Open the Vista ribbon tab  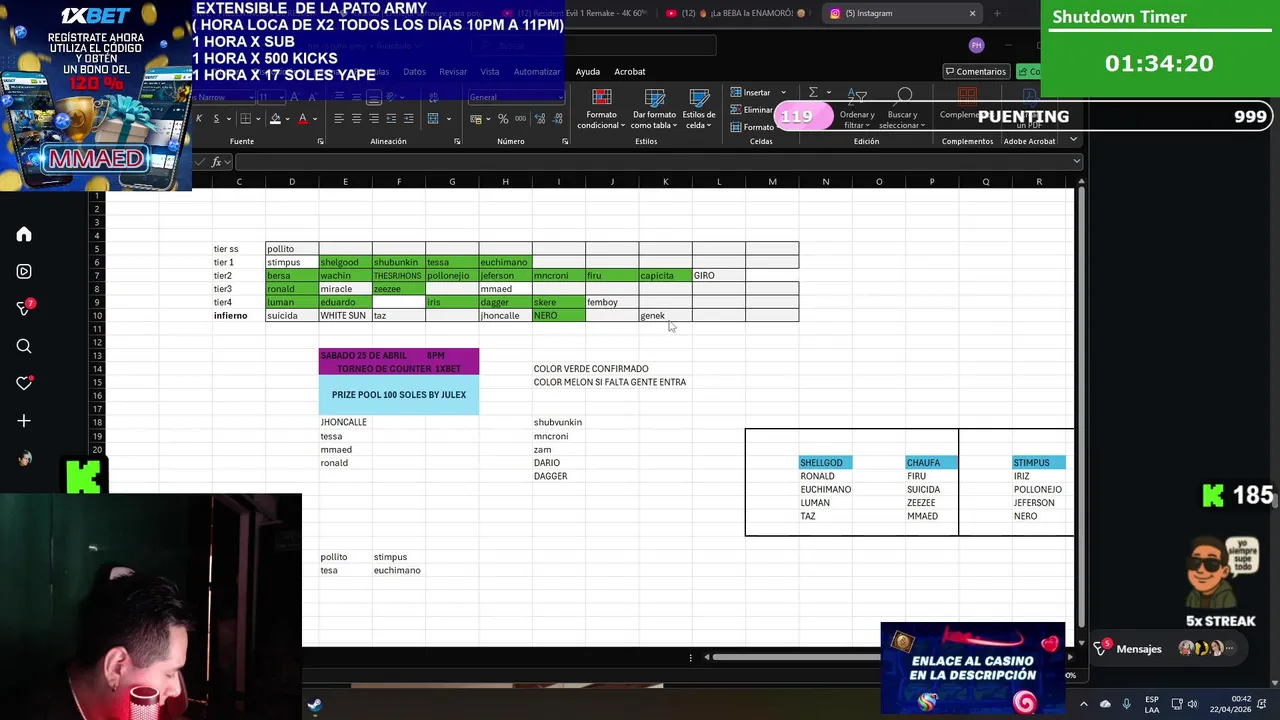(490, 72)
